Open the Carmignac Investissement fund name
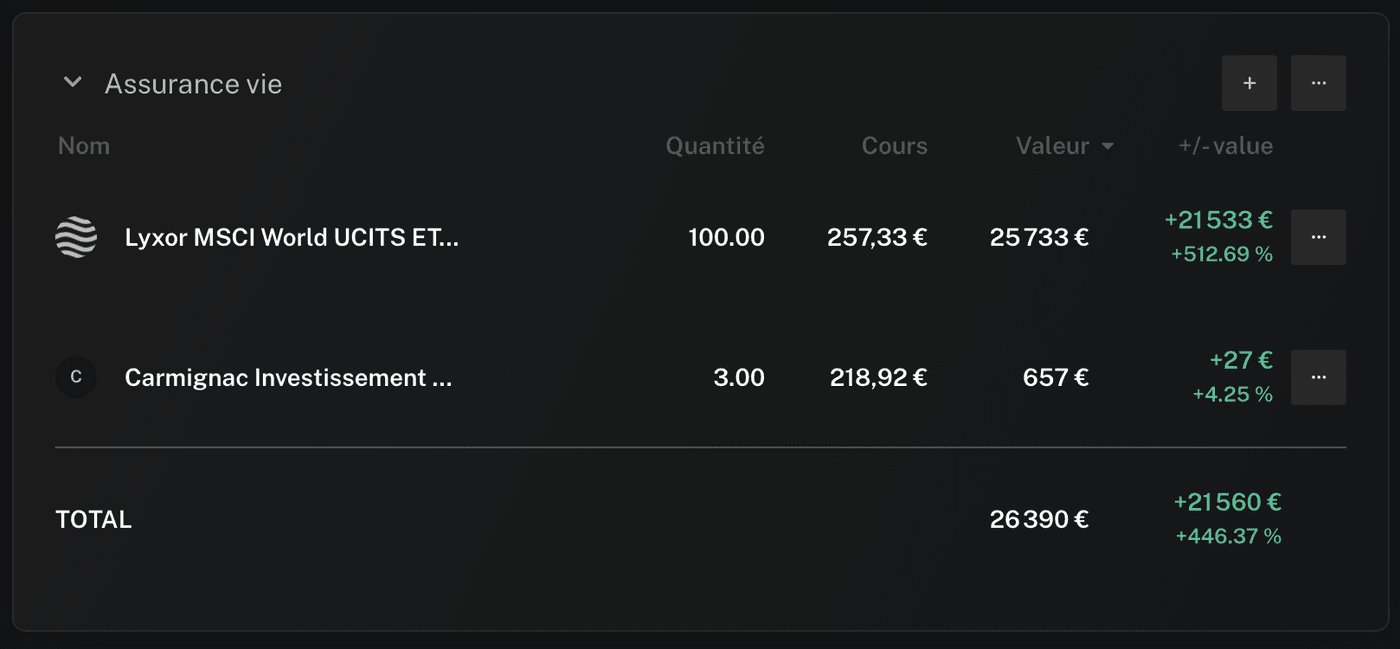1400x649 pixels. click(x=288, y=378)
